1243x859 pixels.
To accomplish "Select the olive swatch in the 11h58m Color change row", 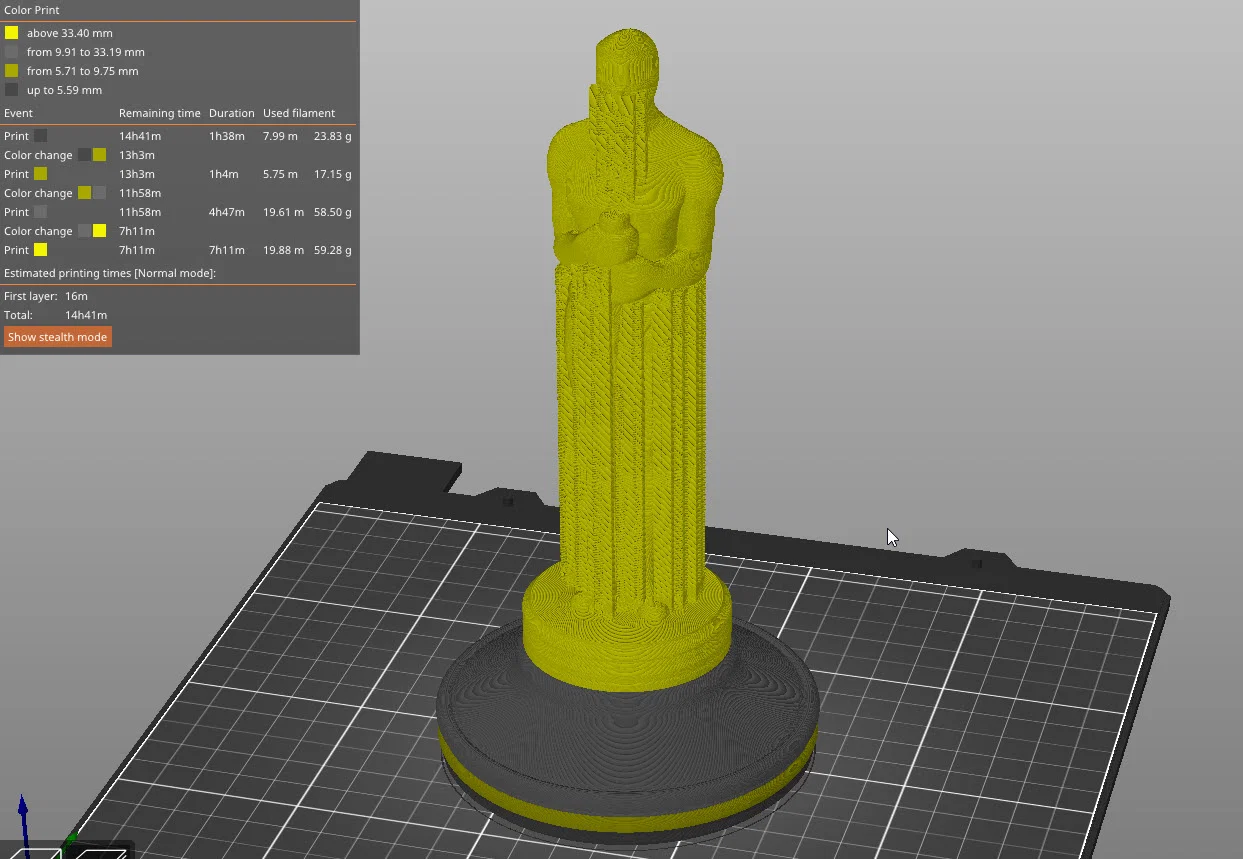I will pyautogui.click(x=84, y=193).
